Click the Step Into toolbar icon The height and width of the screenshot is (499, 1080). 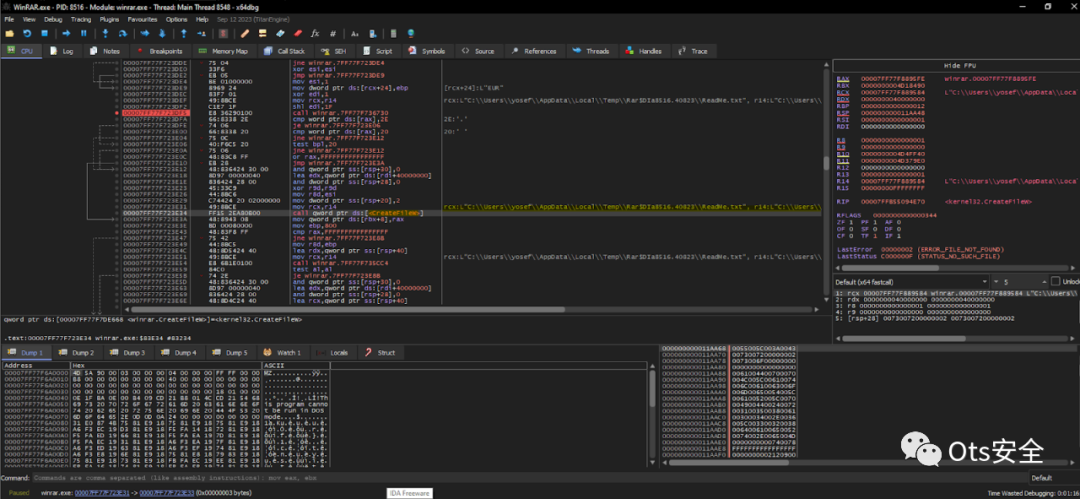tap(108, 33)
